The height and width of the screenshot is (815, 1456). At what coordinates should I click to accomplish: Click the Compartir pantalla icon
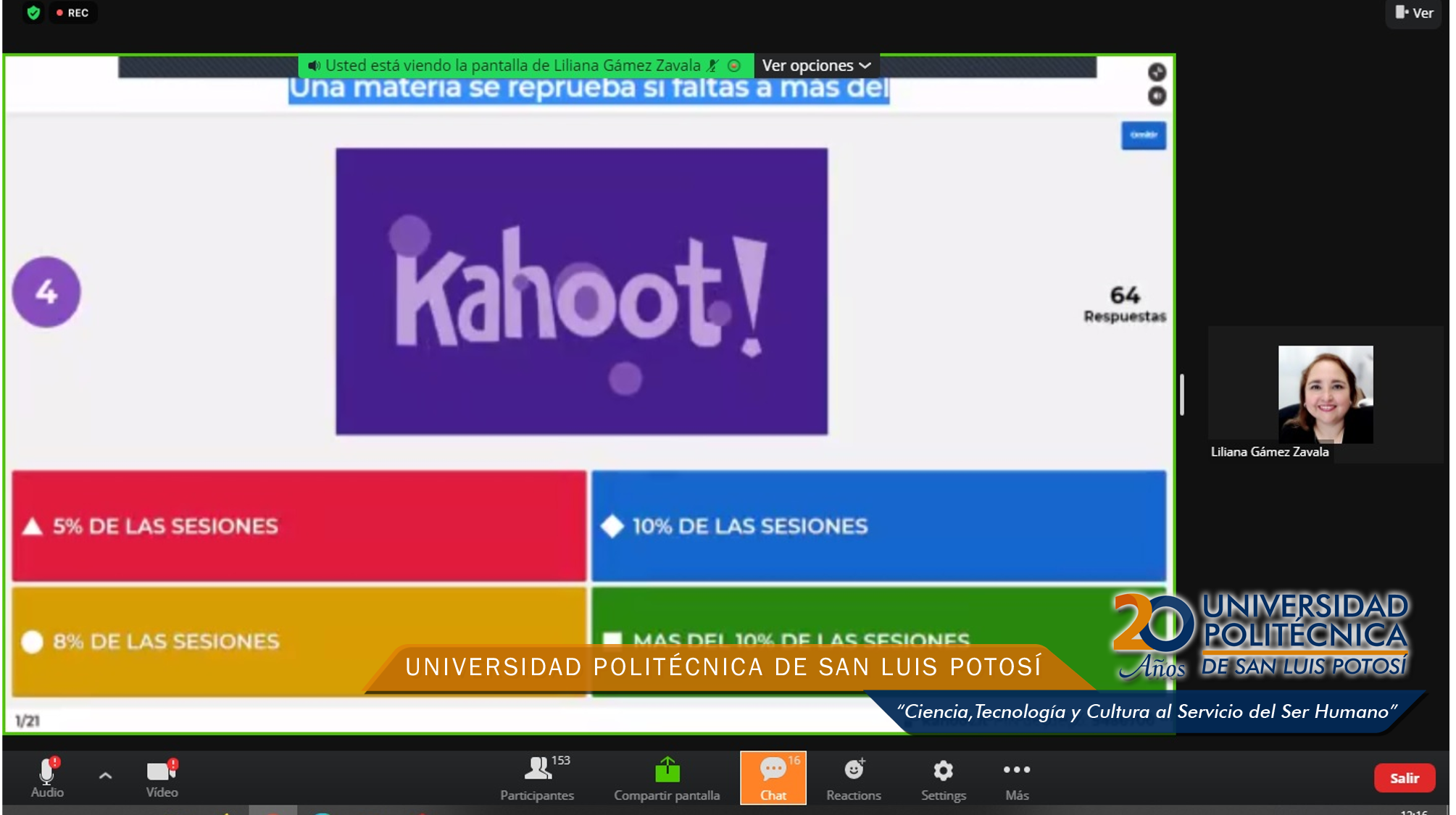pyautogui.click(x=667, y=769)
